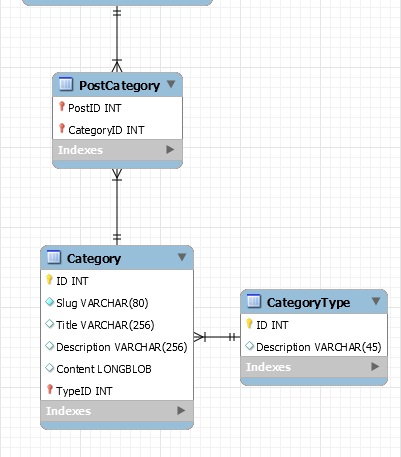Select relationship line between Category and CategoryType
Screen dimensions: 401x457
pos(217,337)
